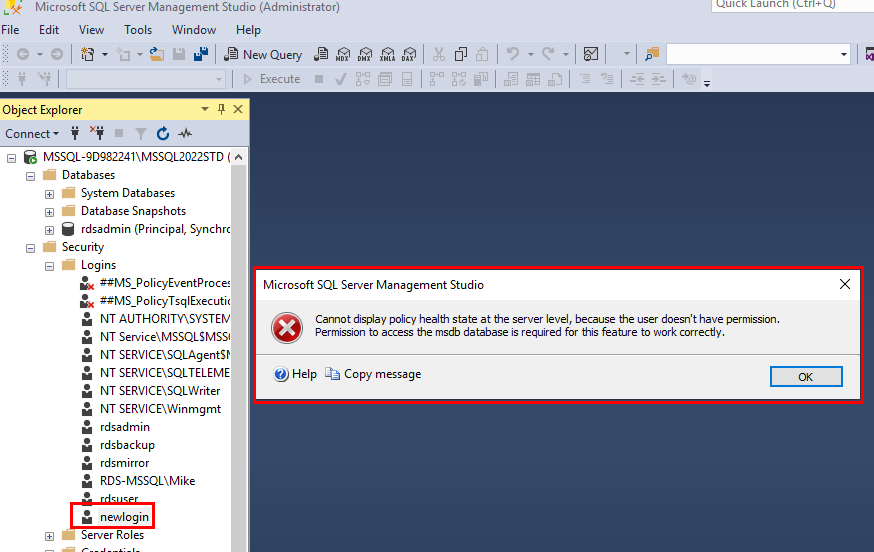The width and height of the screenshot is (874, 552).
Task: Click the Quick Launch search field
Action: pyautogui.click(x=792, y=4)
